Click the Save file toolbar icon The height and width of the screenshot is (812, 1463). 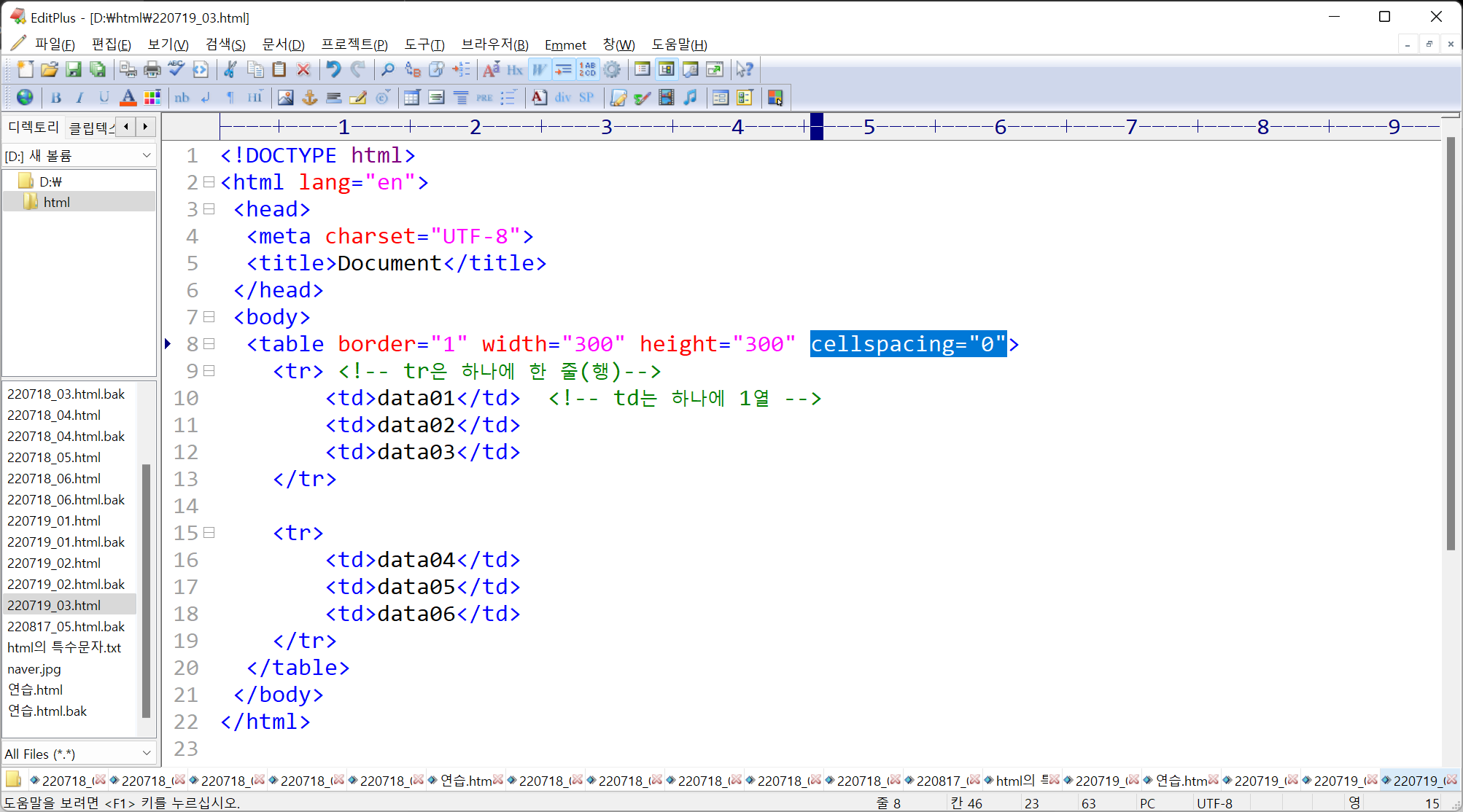74,69
